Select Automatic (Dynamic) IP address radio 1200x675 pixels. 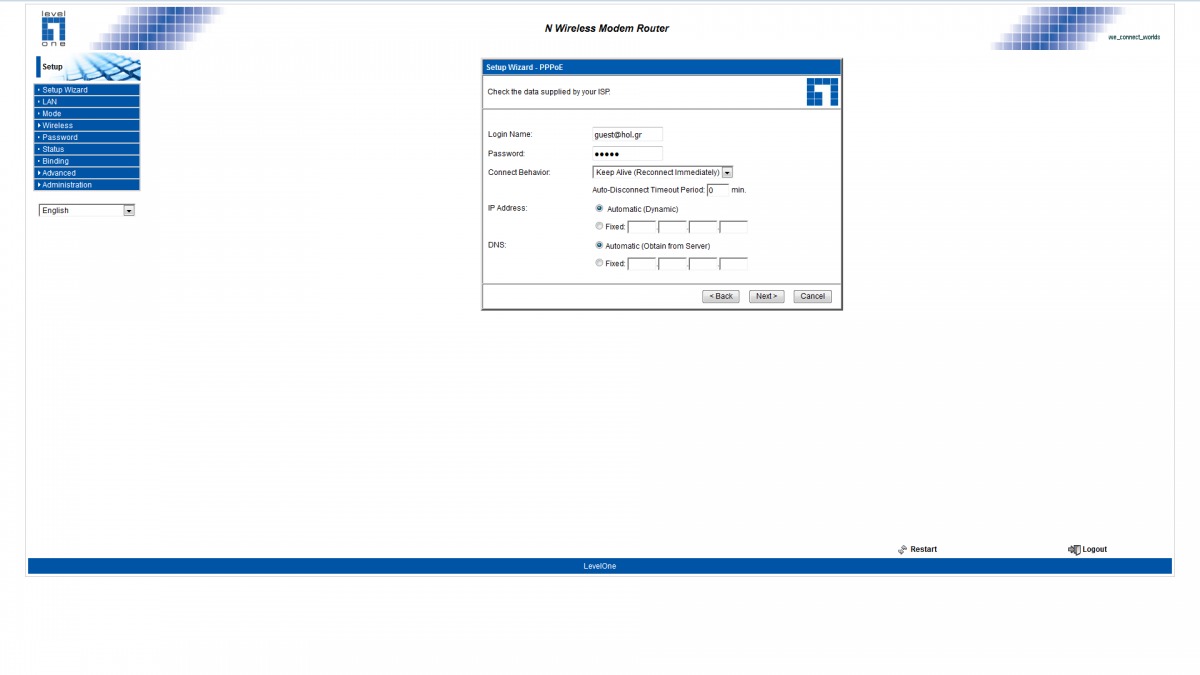point(599,209)
